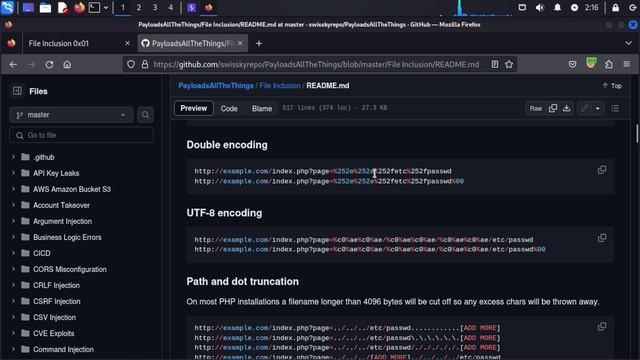This screenshot has height=360, width=640.
Task: Open the terminal launcher dropdown arrow
Action: [106, 7]
